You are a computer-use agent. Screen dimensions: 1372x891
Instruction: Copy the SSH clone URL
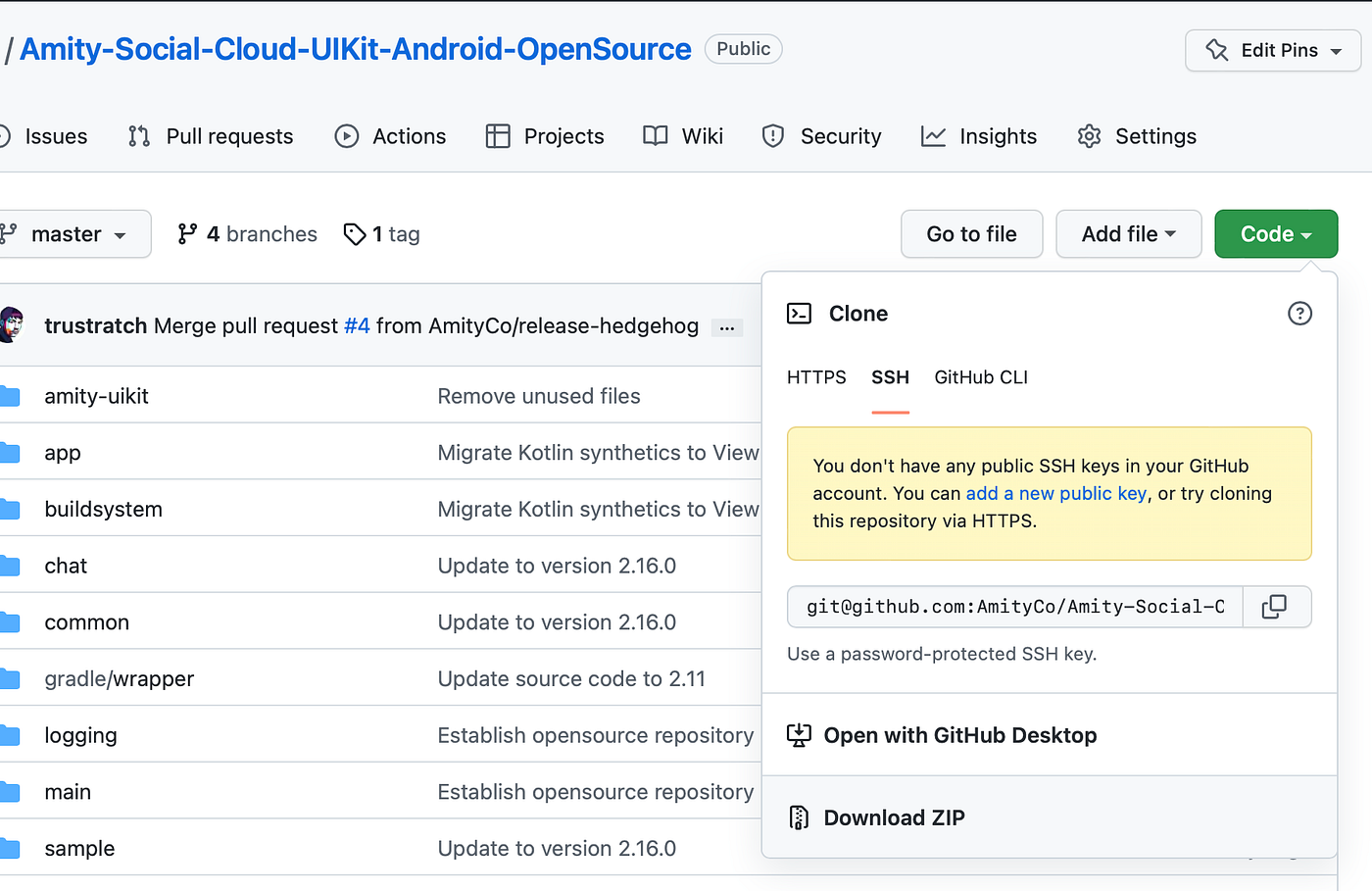click(x=1275, y=607)
